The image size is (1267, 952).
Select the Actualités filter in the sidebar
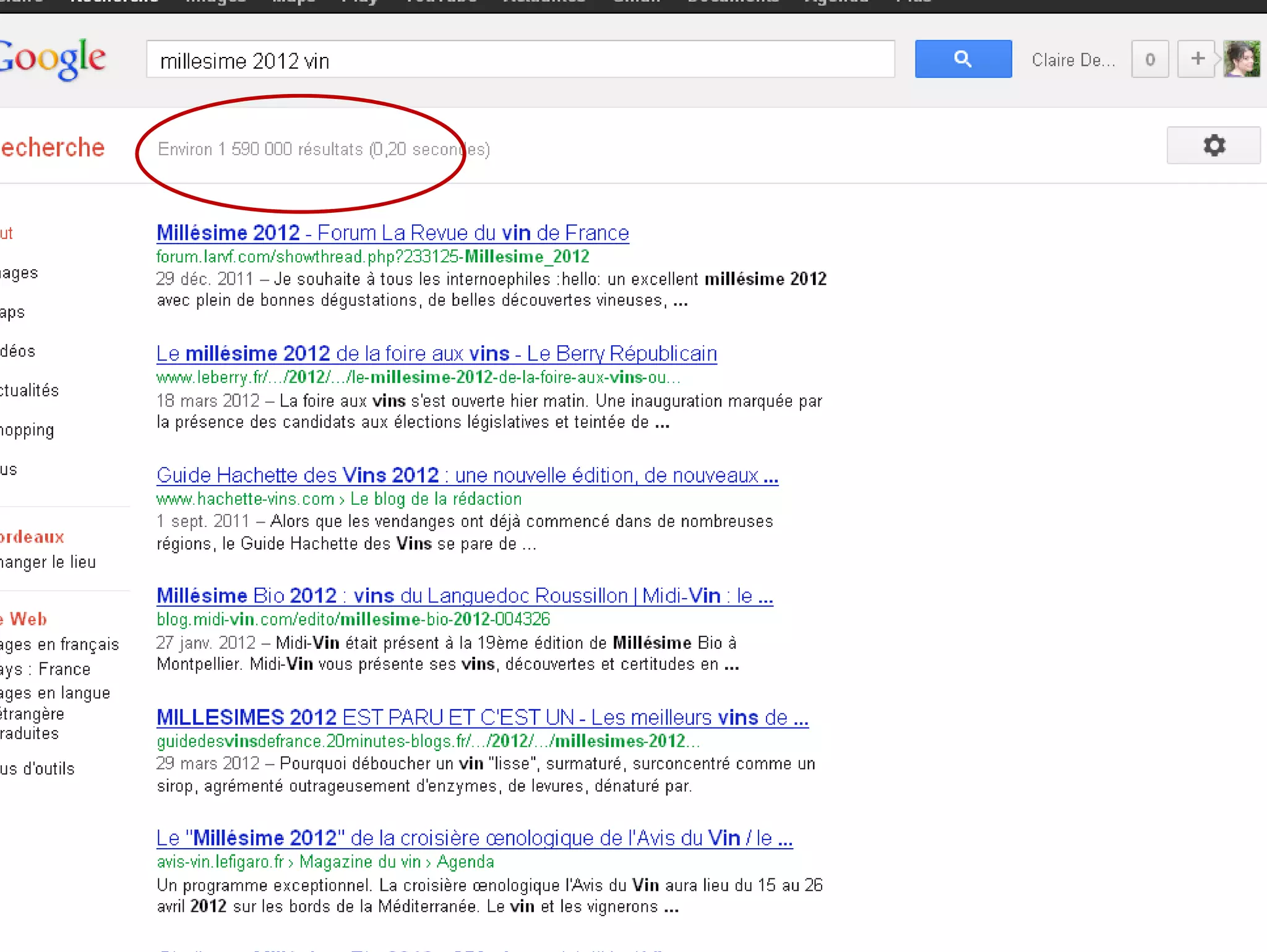click(29, 391)
